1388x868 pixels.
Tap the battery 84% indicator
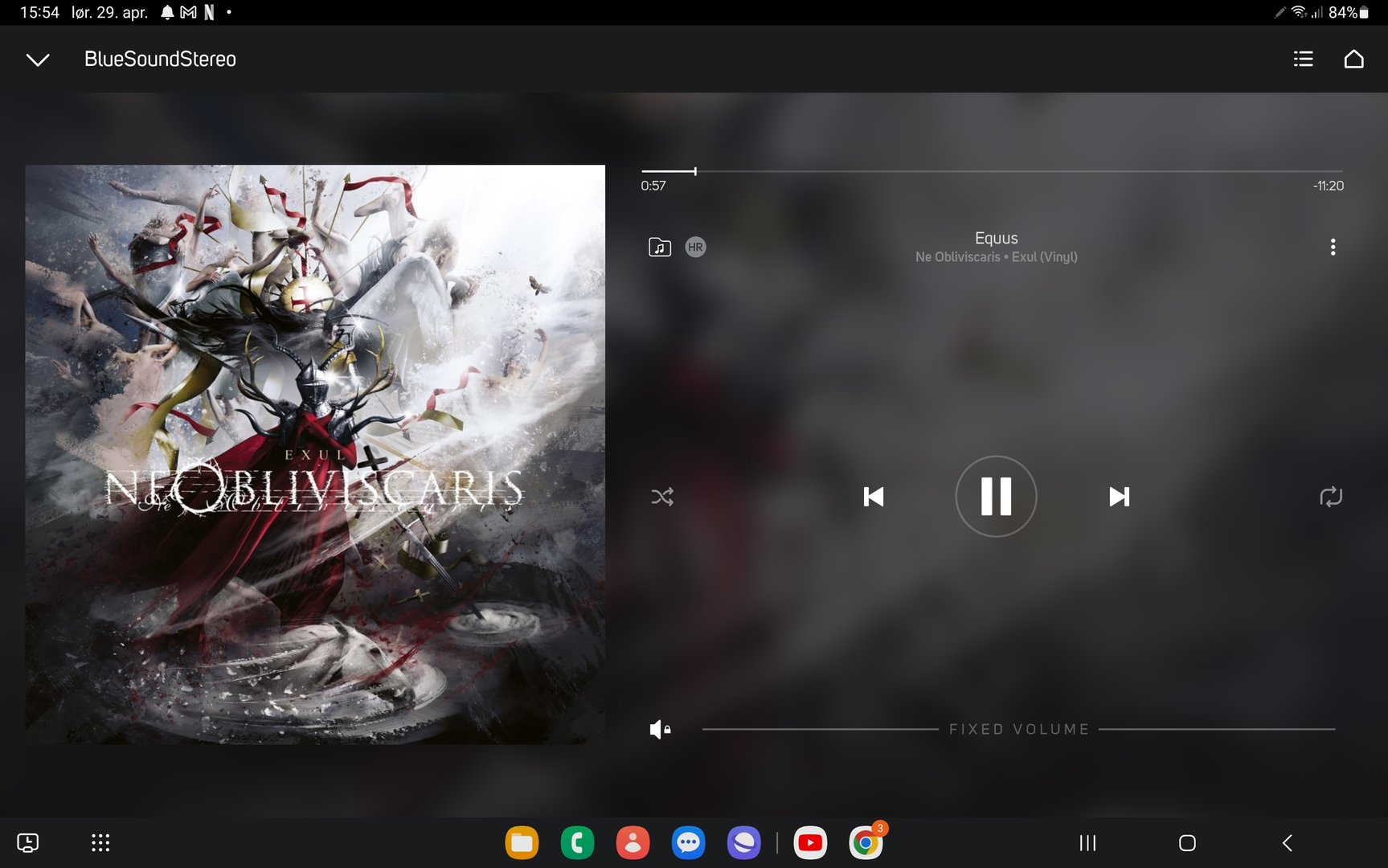point(1349,12)
